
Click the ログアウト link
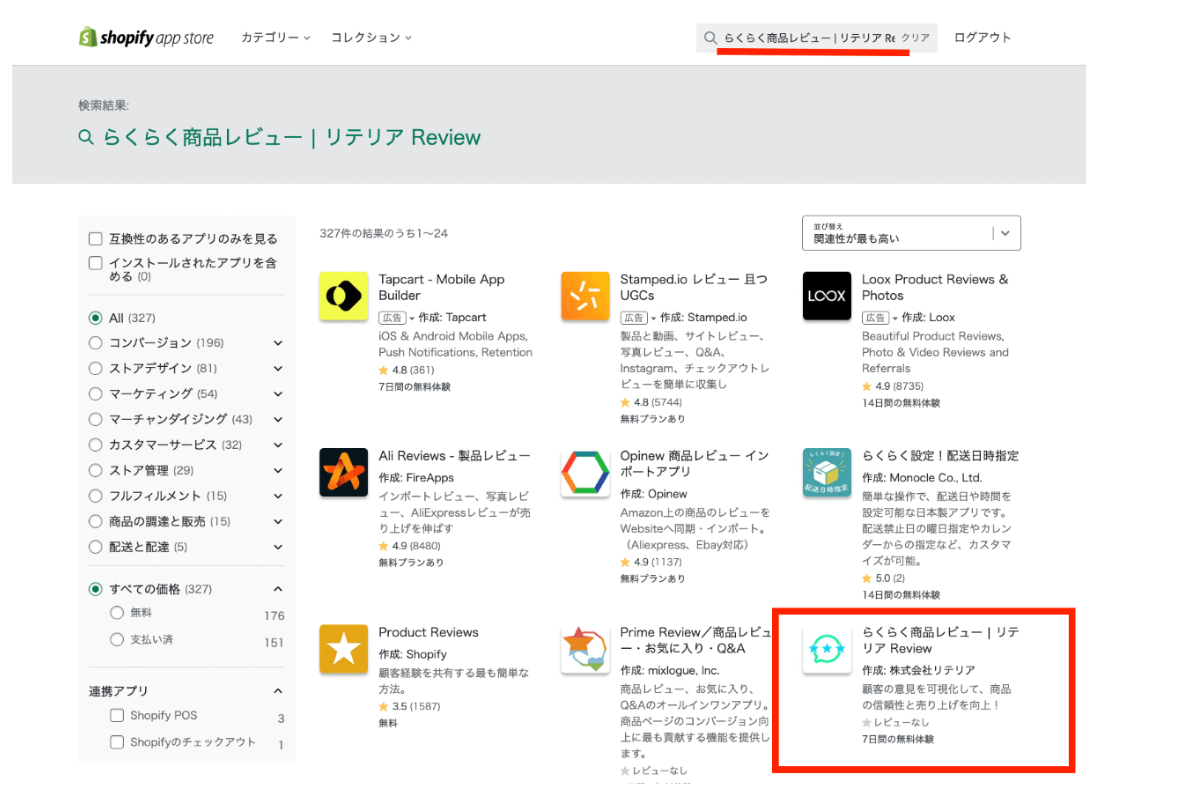coord(982,37)
